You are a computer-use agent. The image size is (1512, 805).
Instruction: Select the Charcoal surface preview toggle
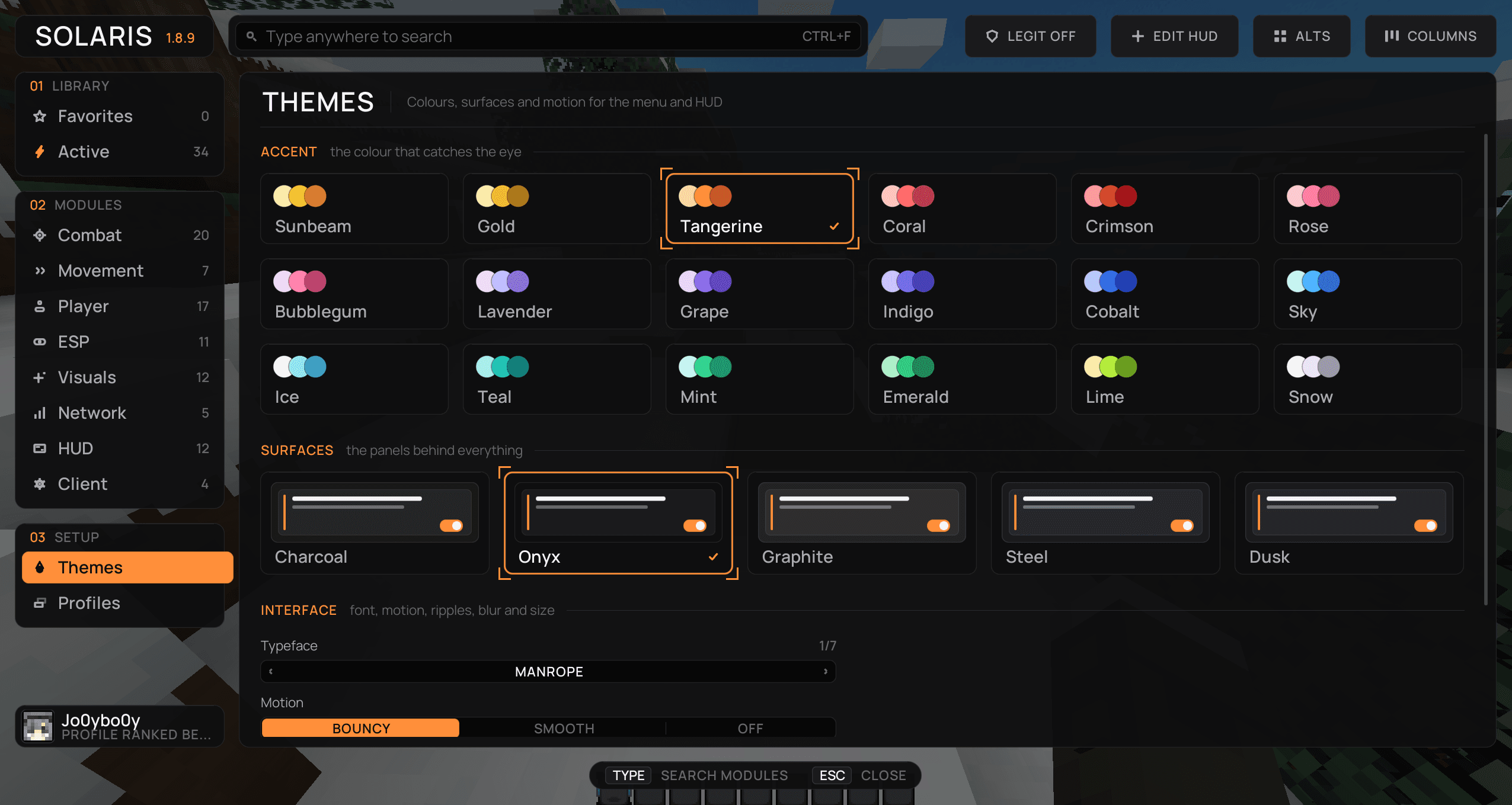tap(451, 525)
